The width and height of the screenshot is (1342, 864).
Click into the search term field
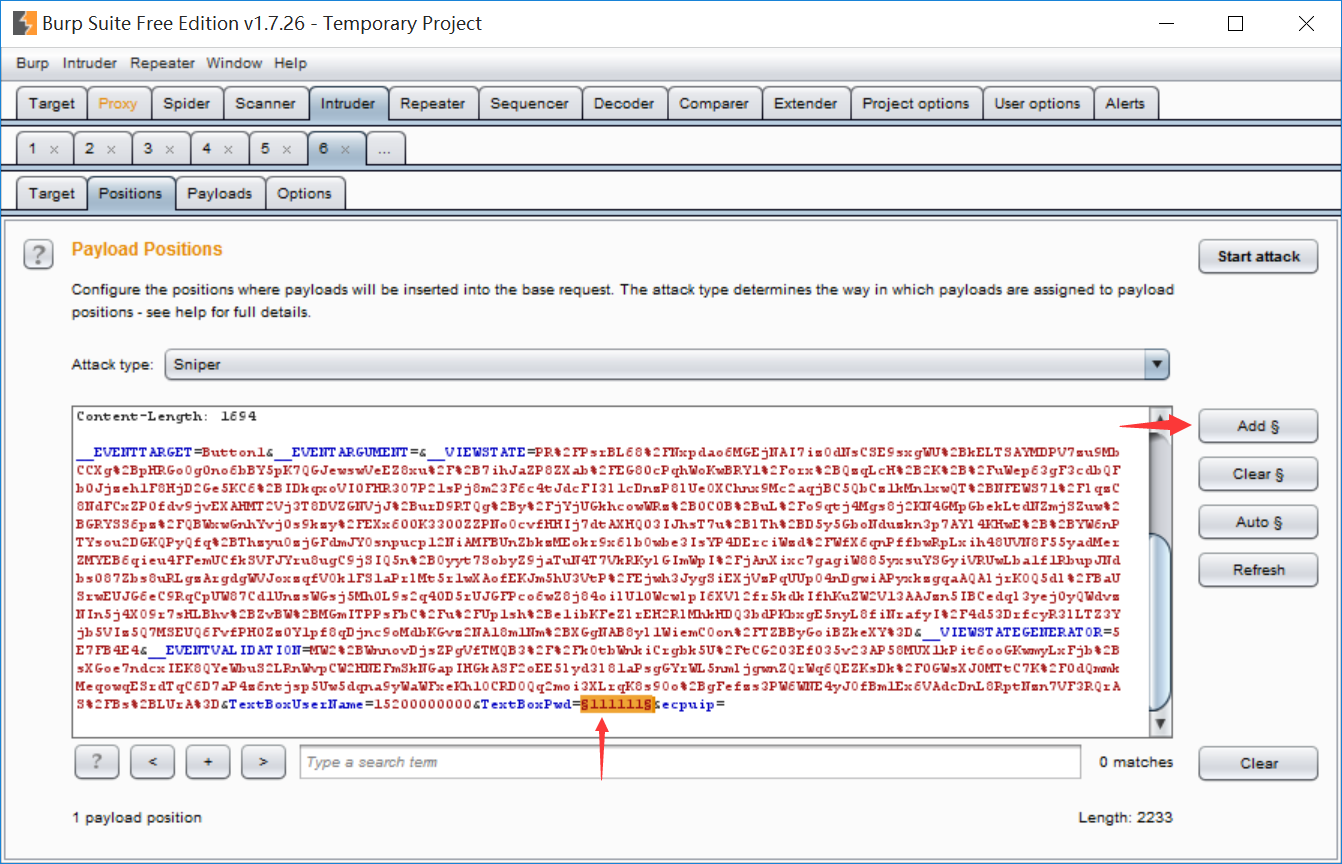690,762
